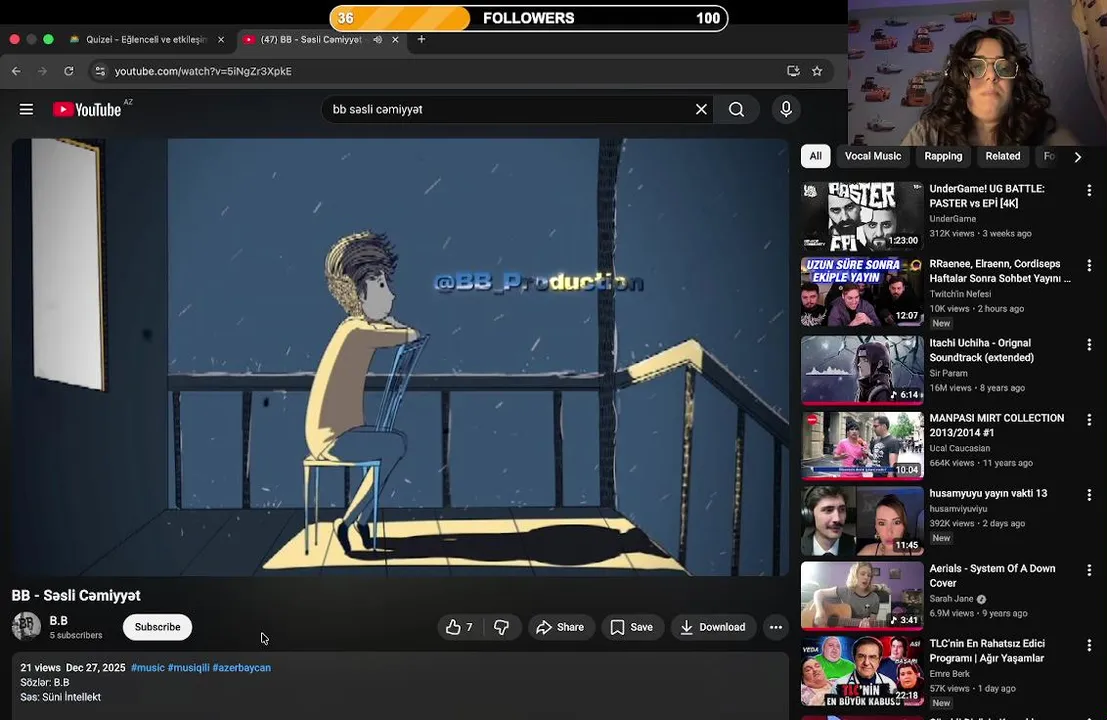Save the video to a playlist
The width and height of the screenshot is (1107, 720).
633,627
